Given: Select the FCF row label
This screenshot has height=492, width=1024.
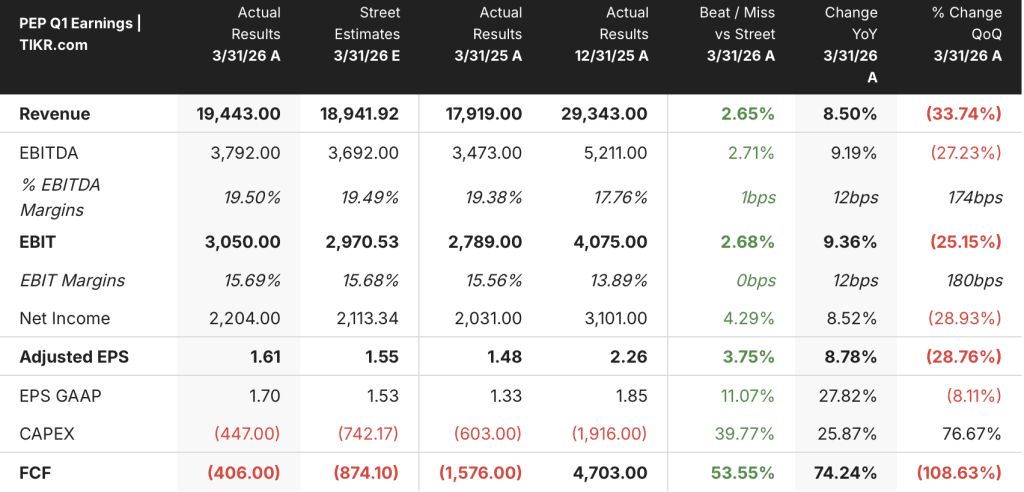Looking at the screenshot, I should [x=34, y=472].
